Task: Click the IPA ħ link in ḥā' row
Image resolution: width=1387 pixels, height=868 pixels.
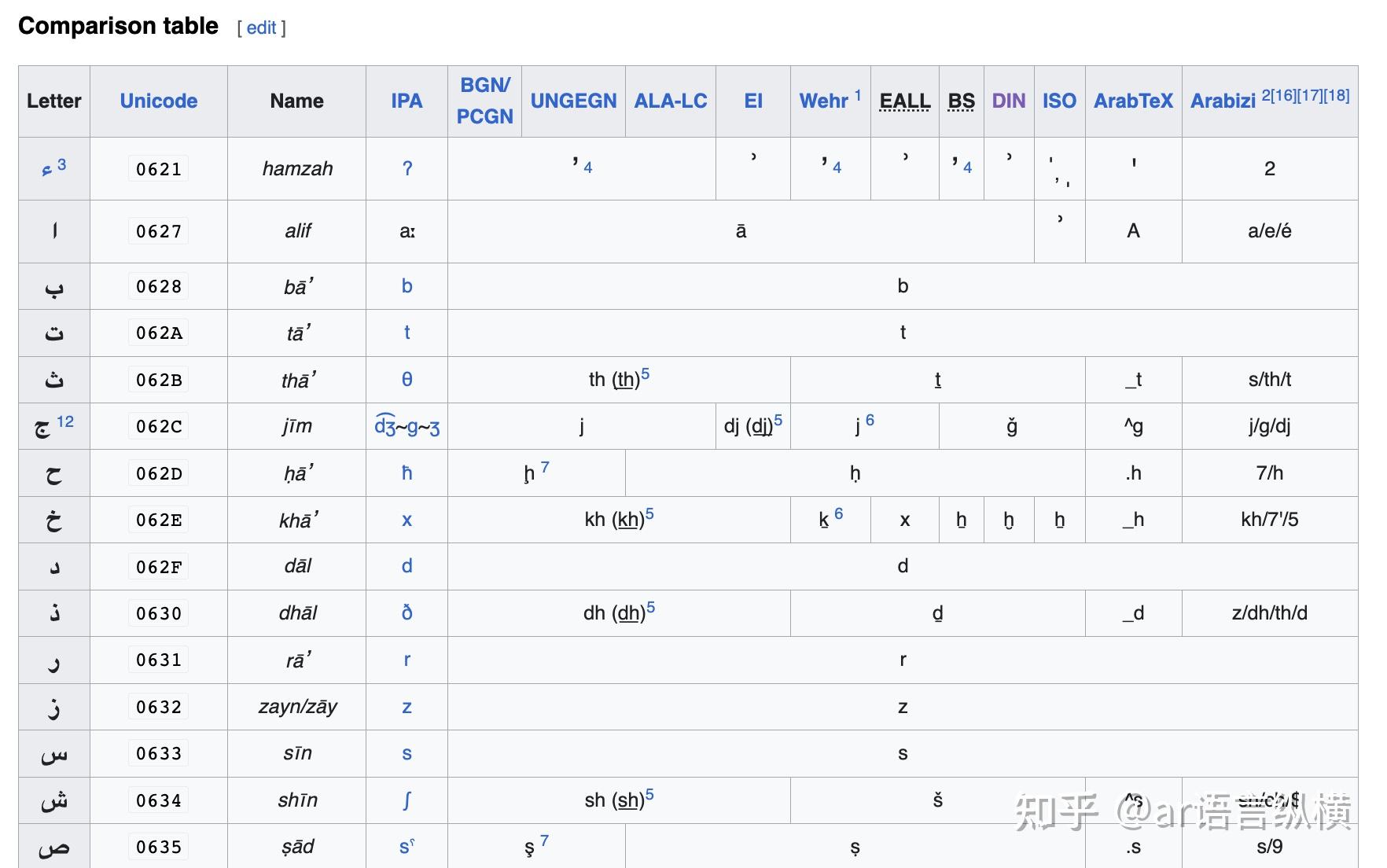Action: (407, 473)
